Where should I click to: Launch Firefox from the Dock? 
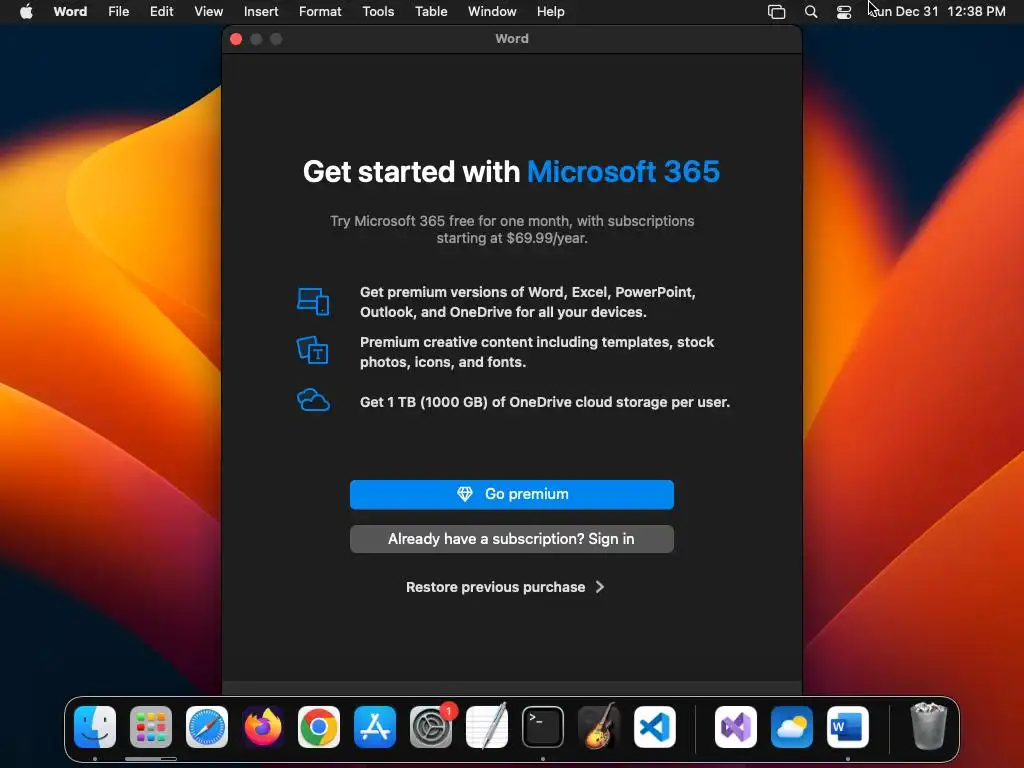(x=263, y=727)
